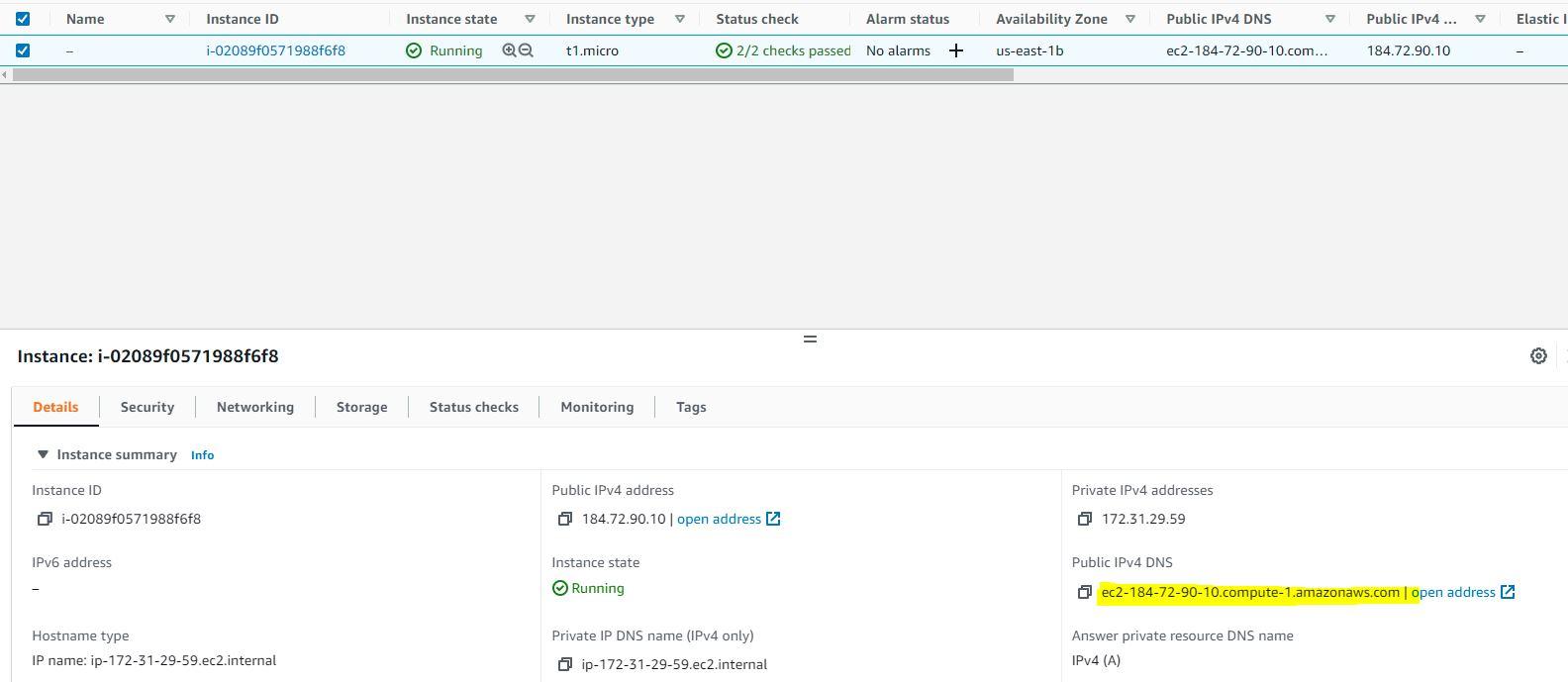The image size is (1568, 682).
Task: Click the zoom-in icon beside Running state
Action: (x=509, y=50)
